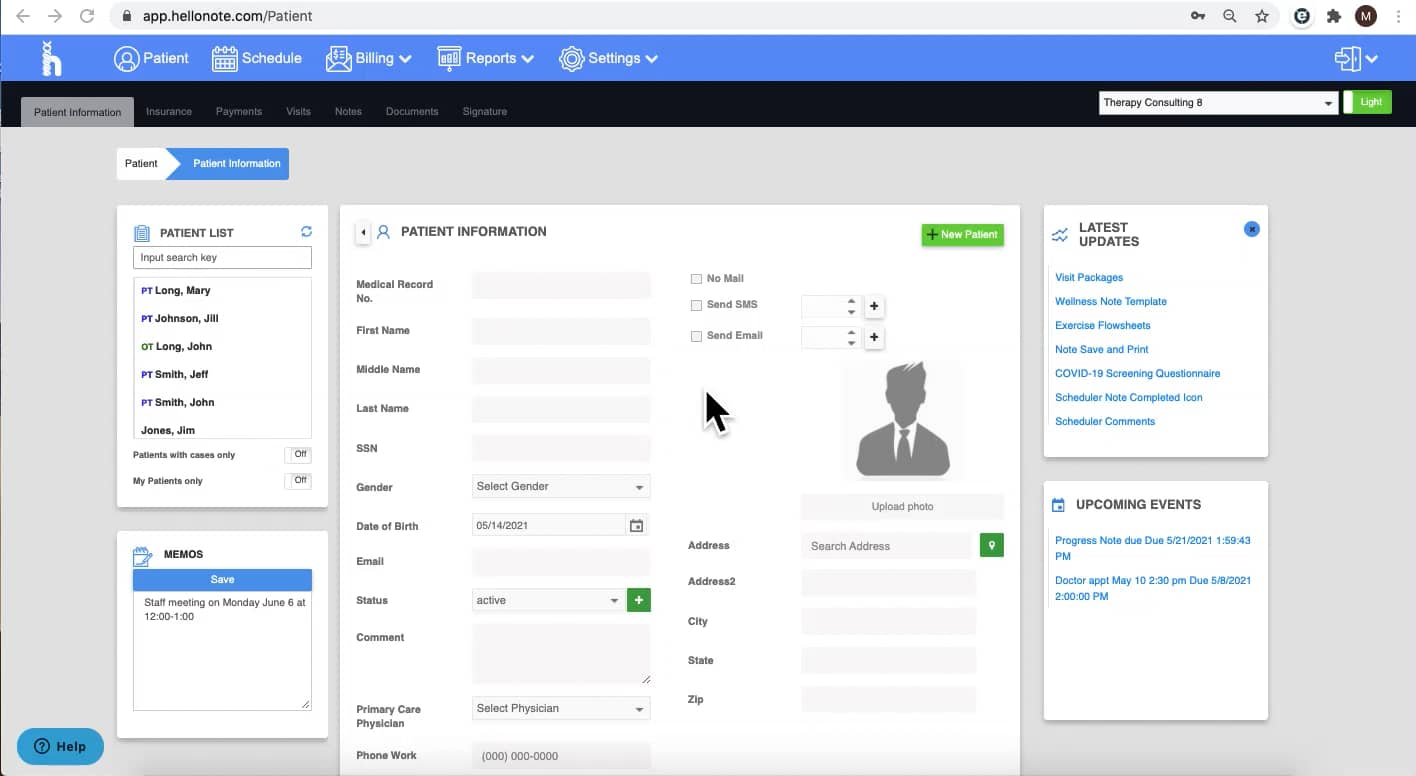Click the Latest Updates chart icon
This screenshot has width=1416, height=776.
click(x=1060, y=235)
